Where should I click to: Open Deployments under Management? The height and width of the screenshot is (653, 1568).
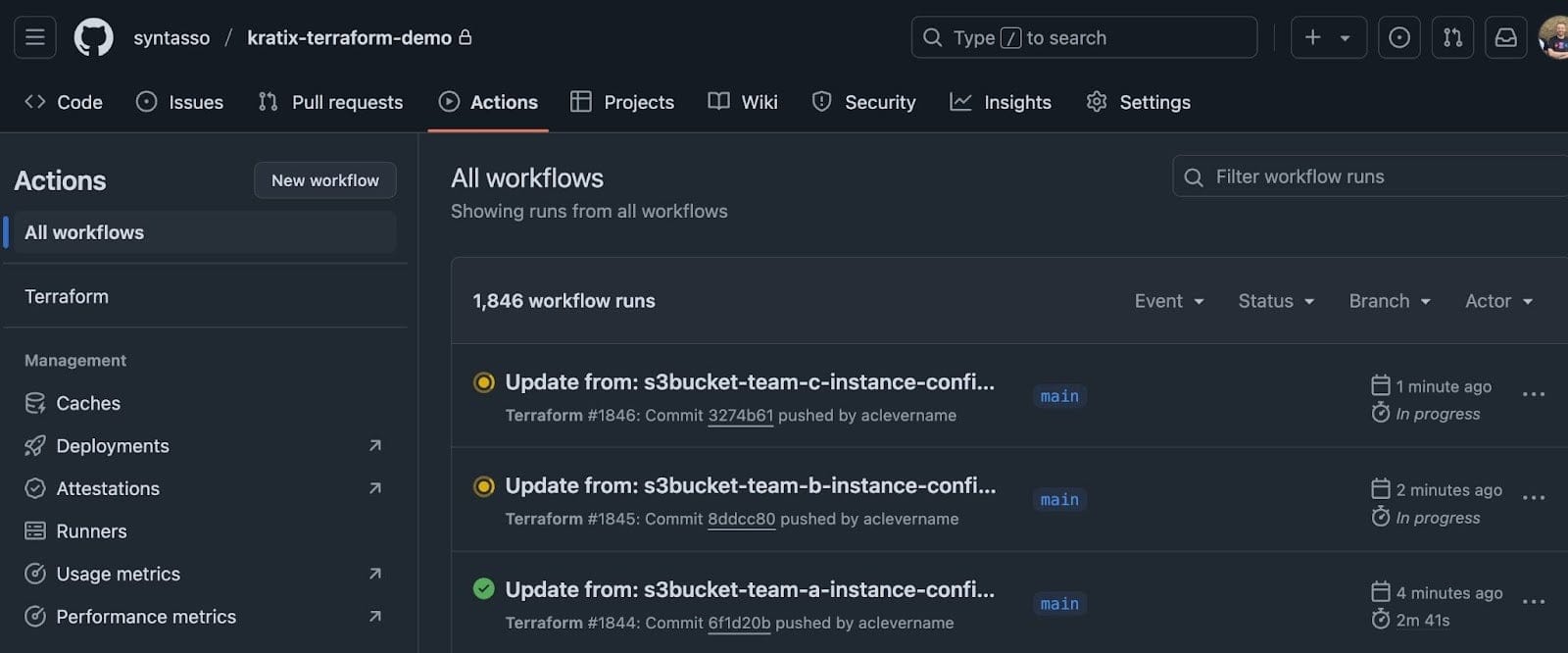coord(113,446)
